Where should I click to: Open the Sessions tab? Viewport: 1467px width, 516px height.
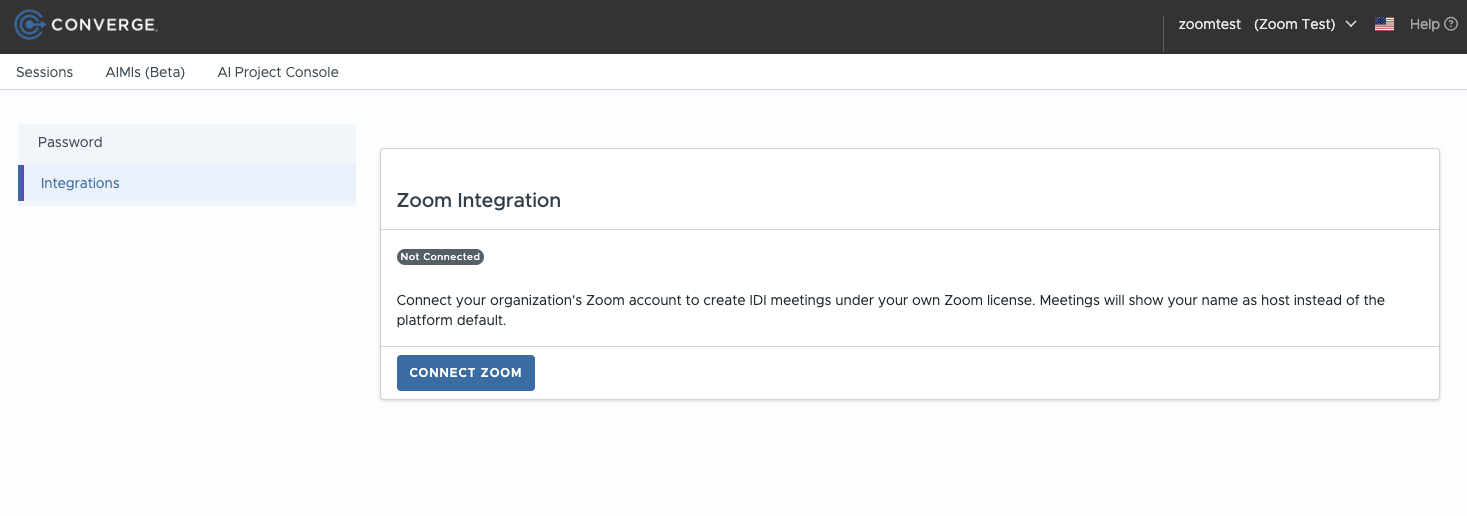click(x=45, y=72)
